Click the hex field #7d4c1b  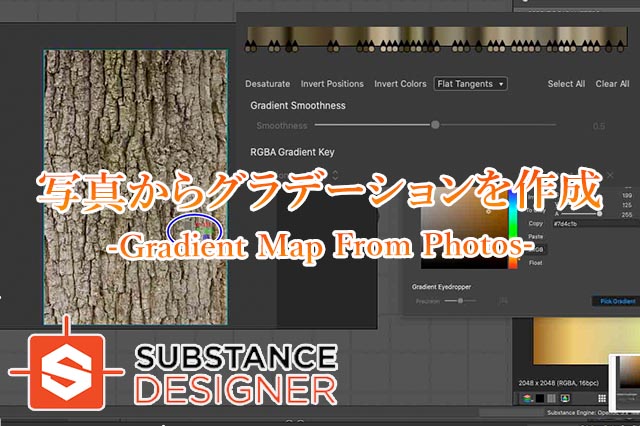pyautogui.click(x=594, y=224)
